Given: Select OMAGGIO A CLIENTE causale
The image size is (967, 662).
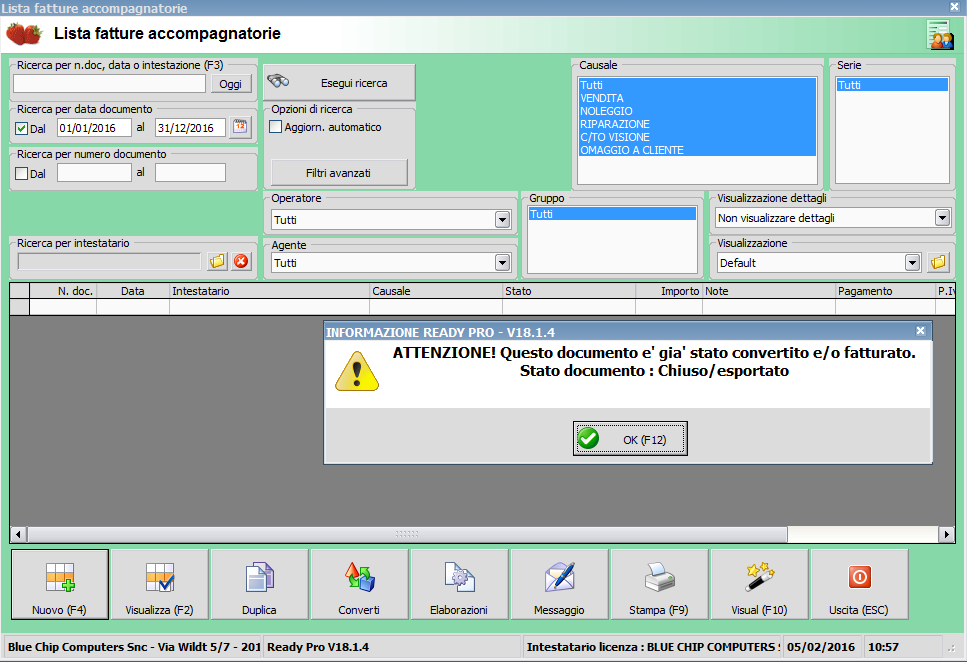Looking at the screenshot, I should [697, 150].
